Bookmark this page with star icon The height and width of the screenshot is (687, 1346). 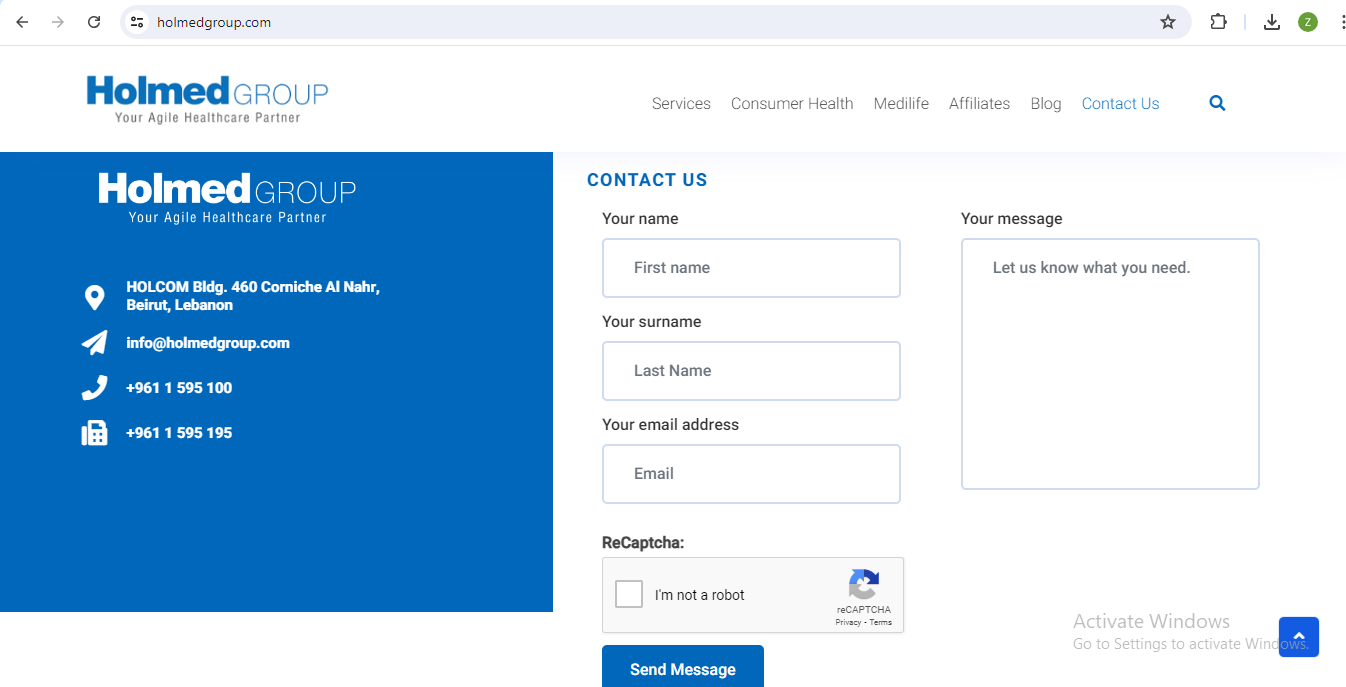1167,22
